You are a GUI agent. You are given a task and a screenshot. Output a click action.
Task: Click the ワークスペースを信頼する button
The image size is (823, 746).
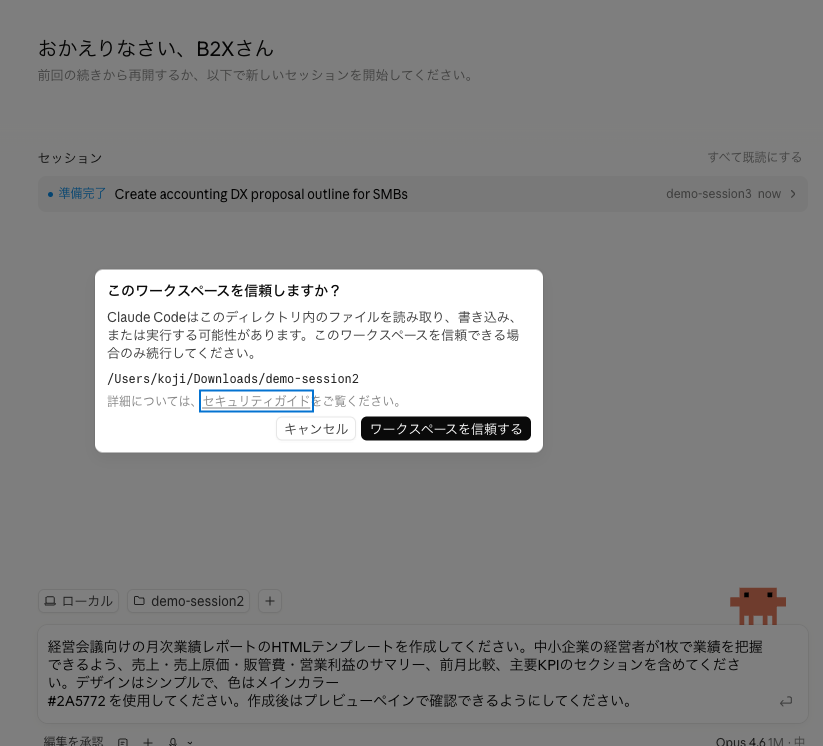click(445, 428)
